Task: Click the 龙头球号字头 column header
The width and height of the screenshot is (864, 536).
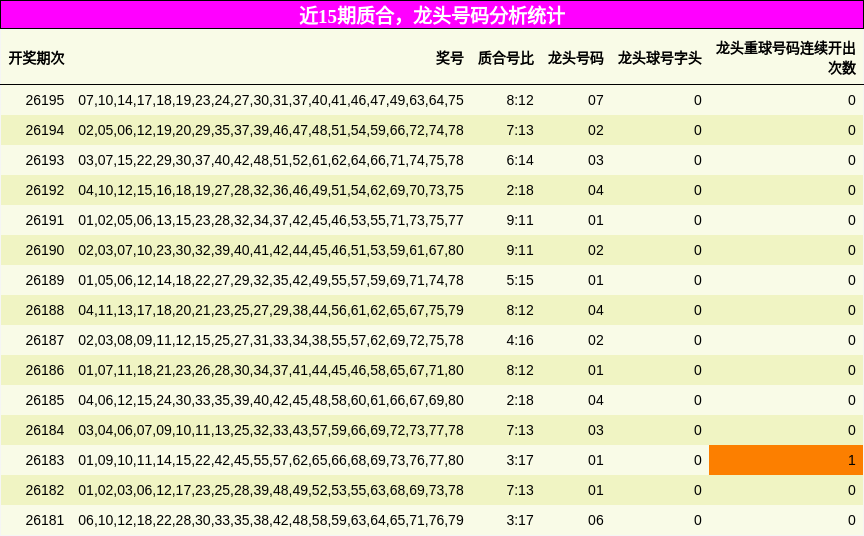Action: [x=660, y=58]
